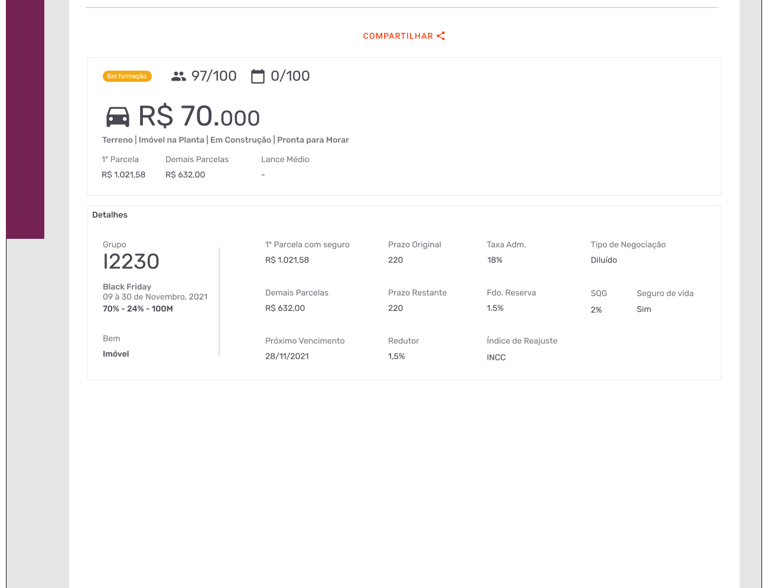The width and height of the screenshot is (768, 588).
Task: Click the R$ 70.000 credit value
Action: tap(199, 117)
